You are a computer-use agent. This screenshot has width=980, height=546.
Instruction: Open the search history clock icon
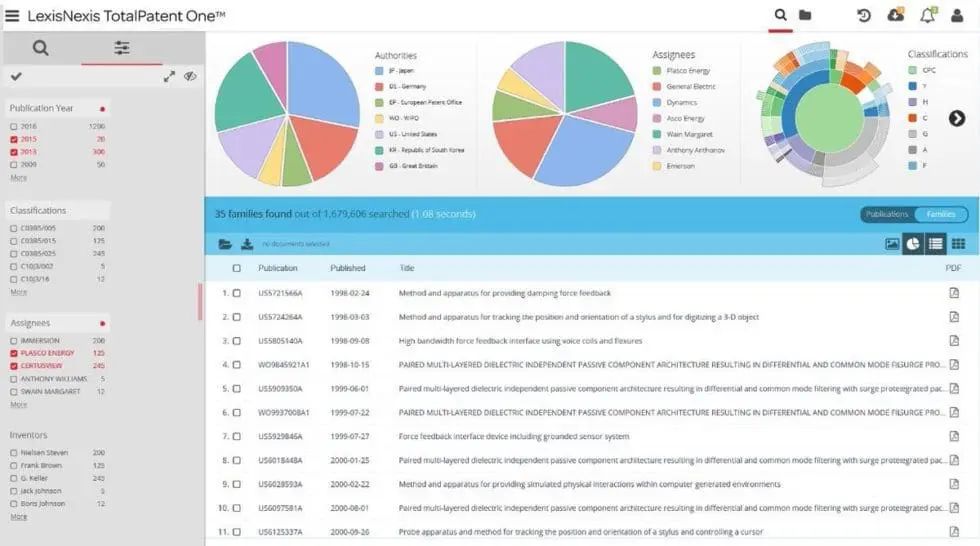(864, 16)
